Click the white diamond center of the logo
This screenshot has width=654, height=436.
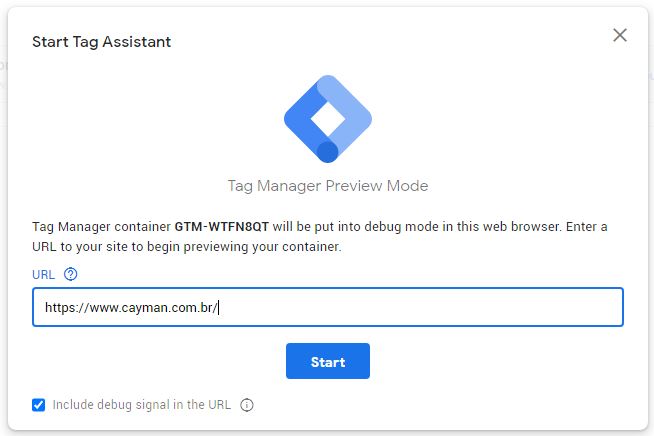point(328,119)
